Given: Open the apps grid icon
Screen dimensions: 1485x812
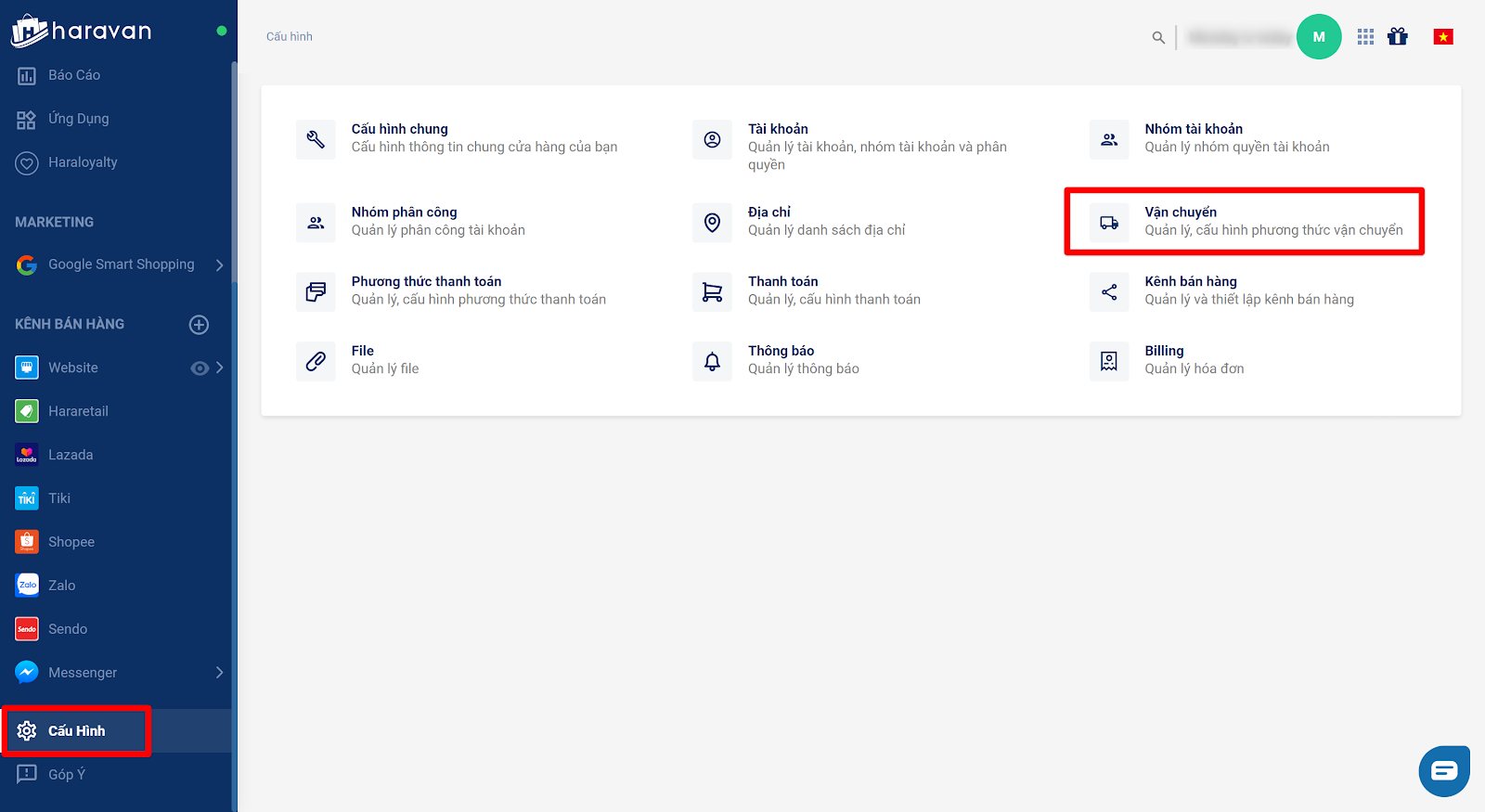Looking at the screenshot, I should 1365,37.
